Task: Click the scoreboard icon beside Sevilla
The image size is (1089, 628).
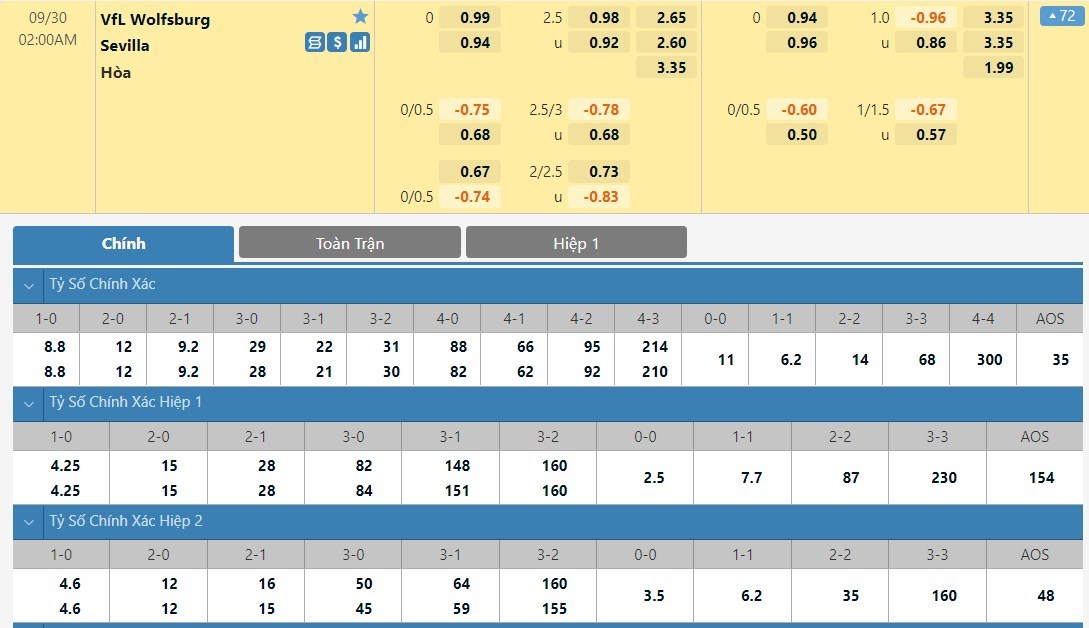Action: point(315,43)
